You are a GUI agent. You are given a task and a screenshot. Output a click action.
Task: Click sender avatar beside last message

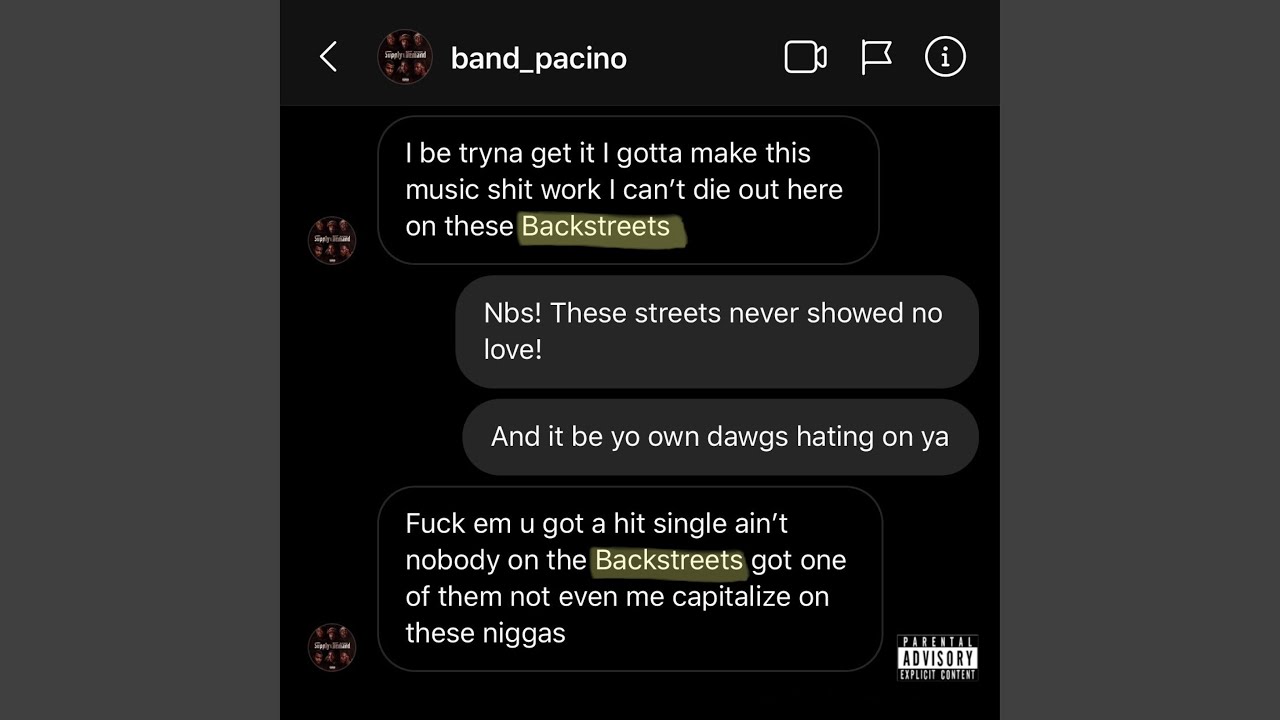[x=332, y=647]
